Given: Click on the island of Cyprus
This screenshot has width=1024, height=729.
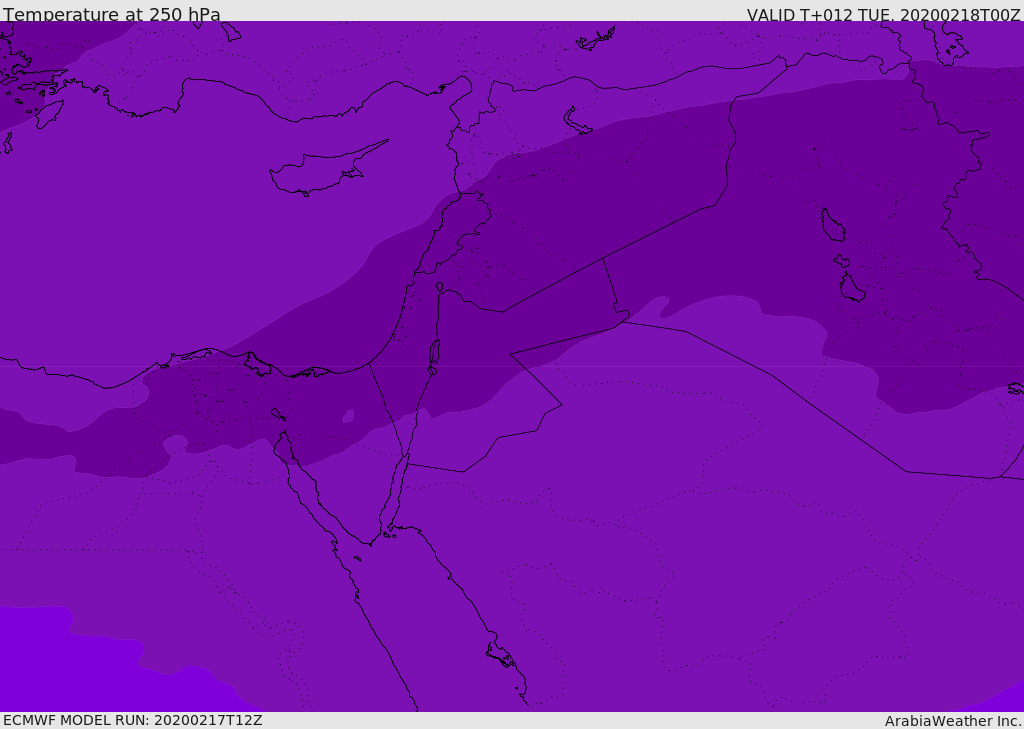Looking at the screenshot, I should click(320, 172).
